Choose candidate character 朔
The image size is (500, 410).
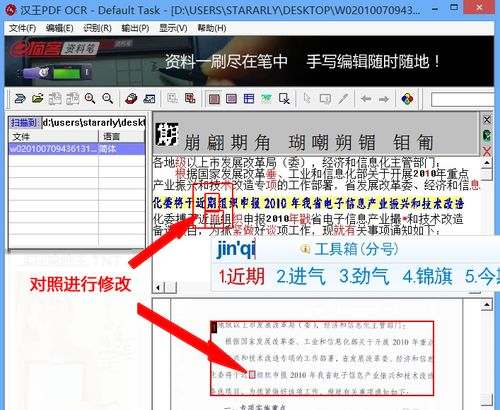pos(344,143)
